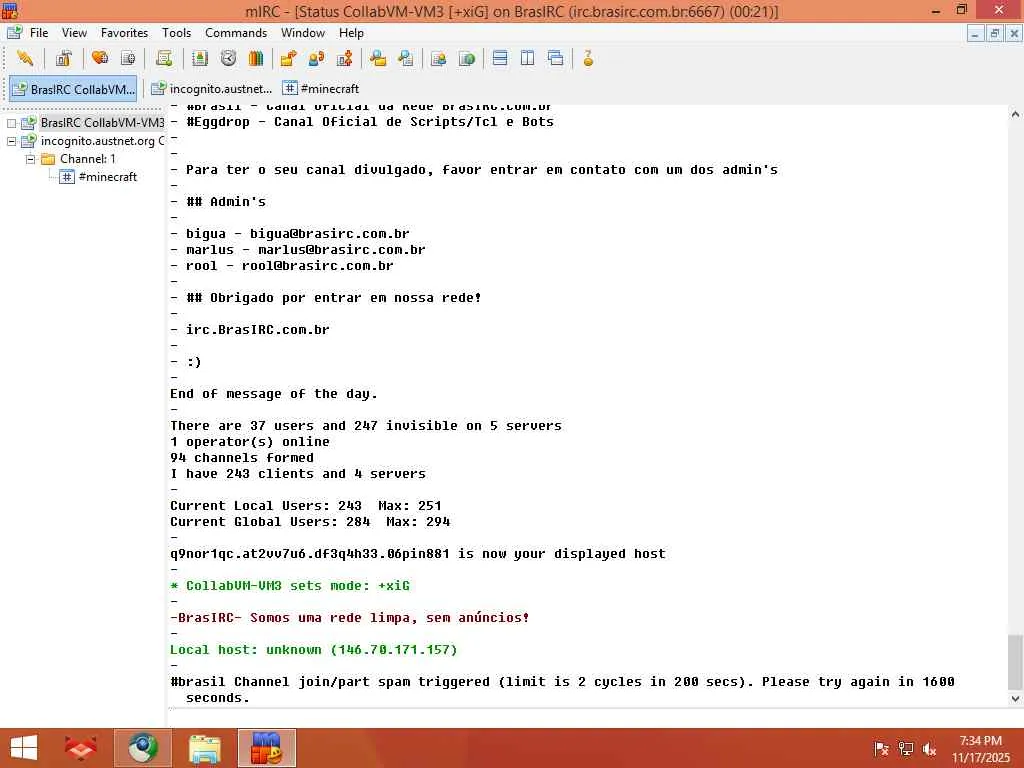Open the Favorites menu
Screen dimensions: 1024x768
pyautogui.click(x=124, y=33)
